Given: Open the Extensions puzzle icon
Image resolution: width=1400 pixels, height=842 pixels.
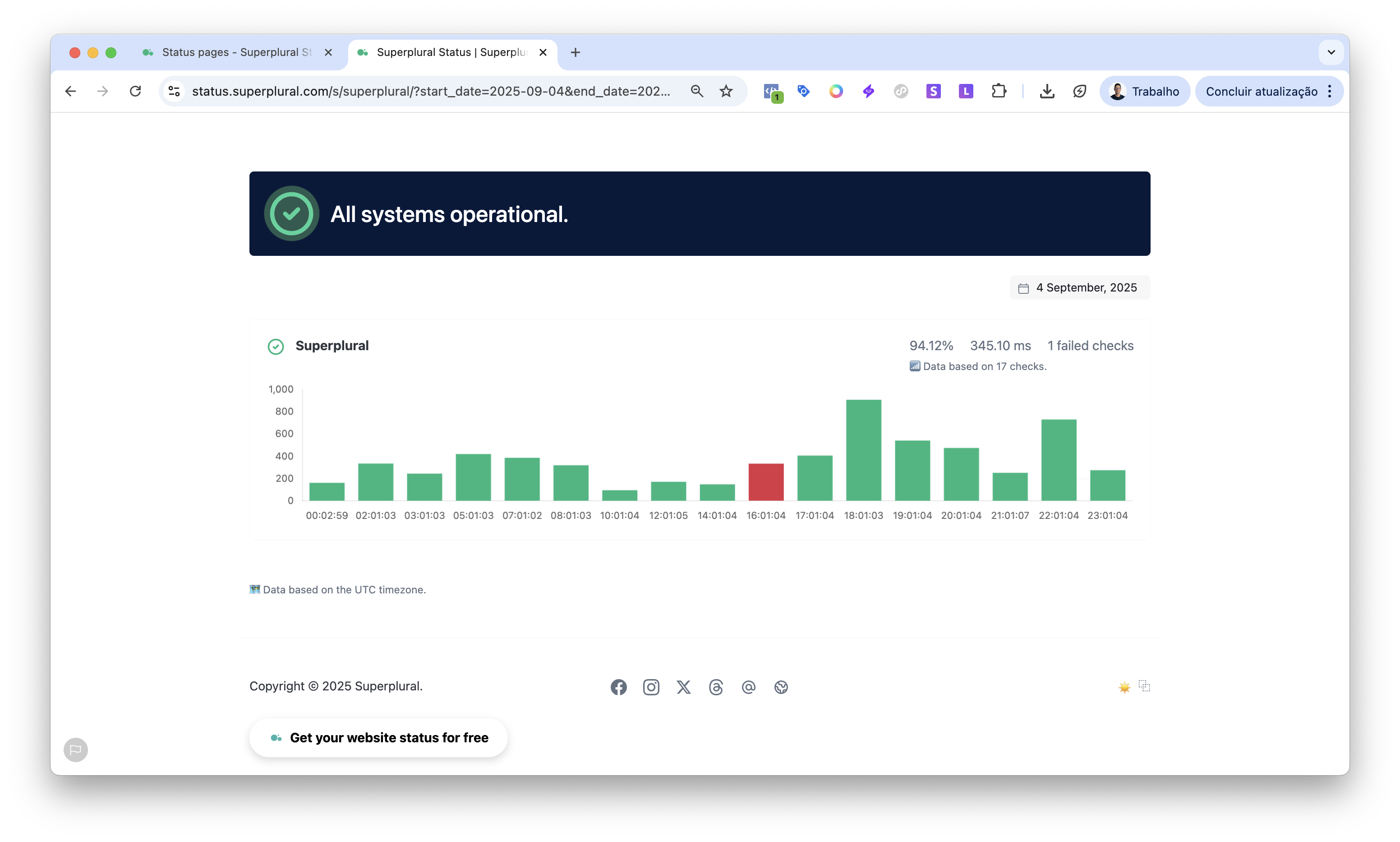Looking at the screenshot, I should (999, 91).
